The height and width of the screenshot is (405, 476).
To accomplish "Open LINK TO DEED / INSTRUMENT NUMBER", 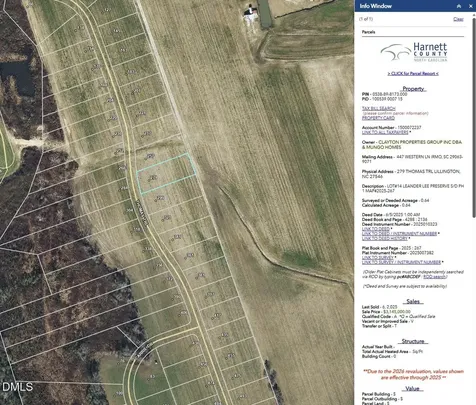I will [399, 234].
